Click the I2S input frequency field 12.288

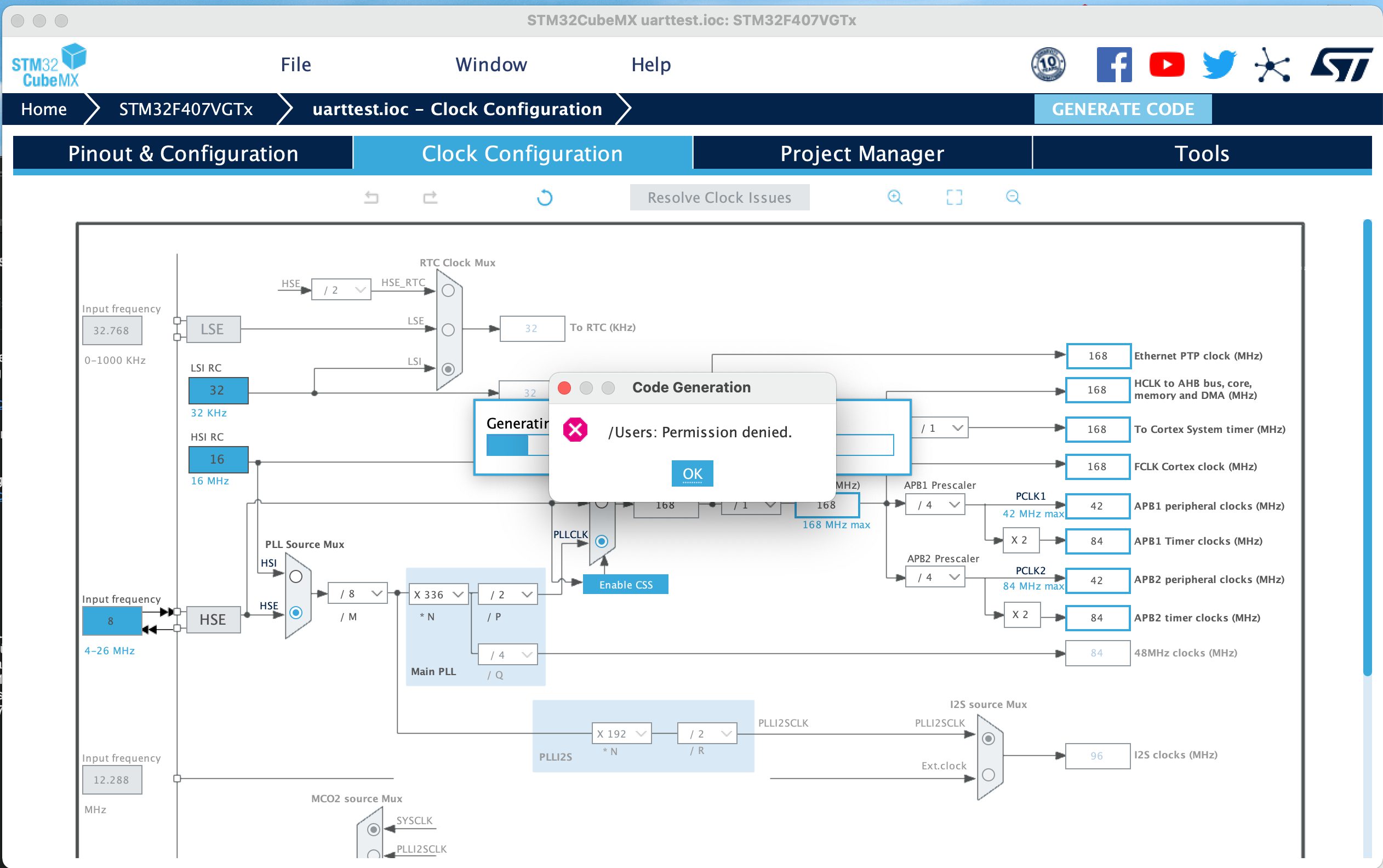coord(111,780)
